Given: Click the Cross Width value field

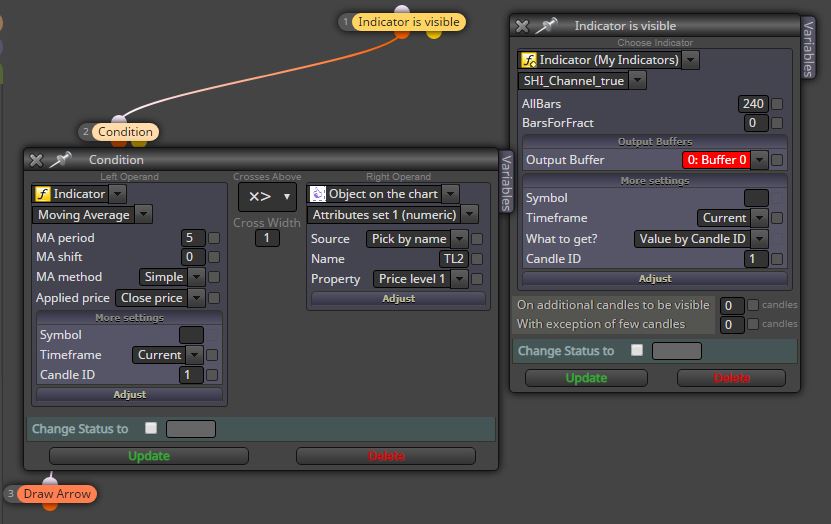Looking at the screenshot, I should [267, 238].
